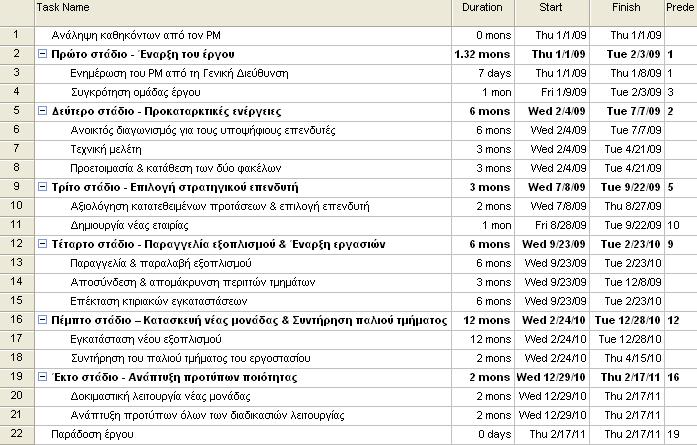This screenshot has height=445, width=697.
Task: Select task Παράδοση έργου
Action: (x=92, y=434)
